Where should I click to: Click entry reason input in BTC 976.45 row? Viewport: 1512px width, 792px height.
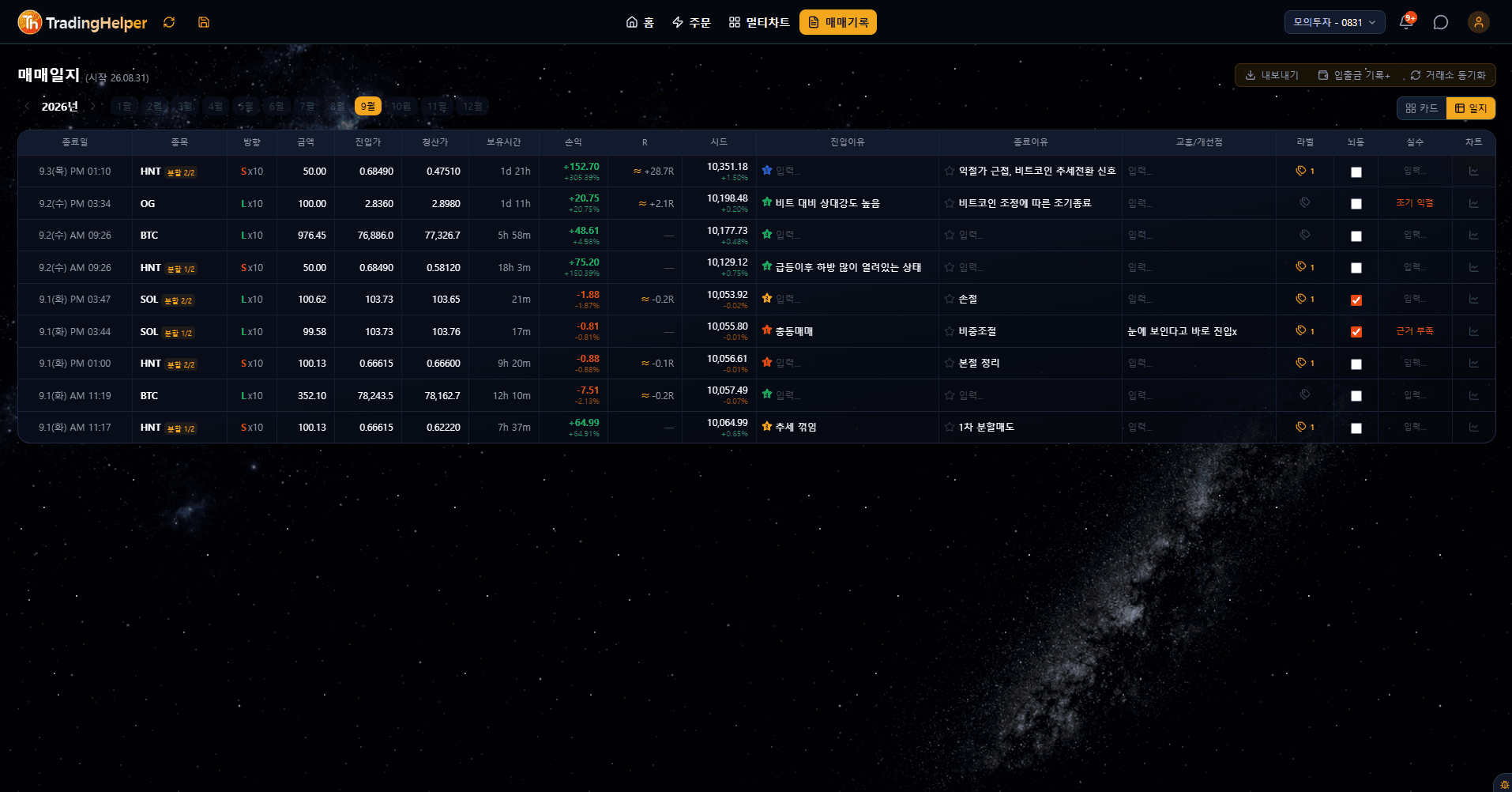(x=856, y=235)
